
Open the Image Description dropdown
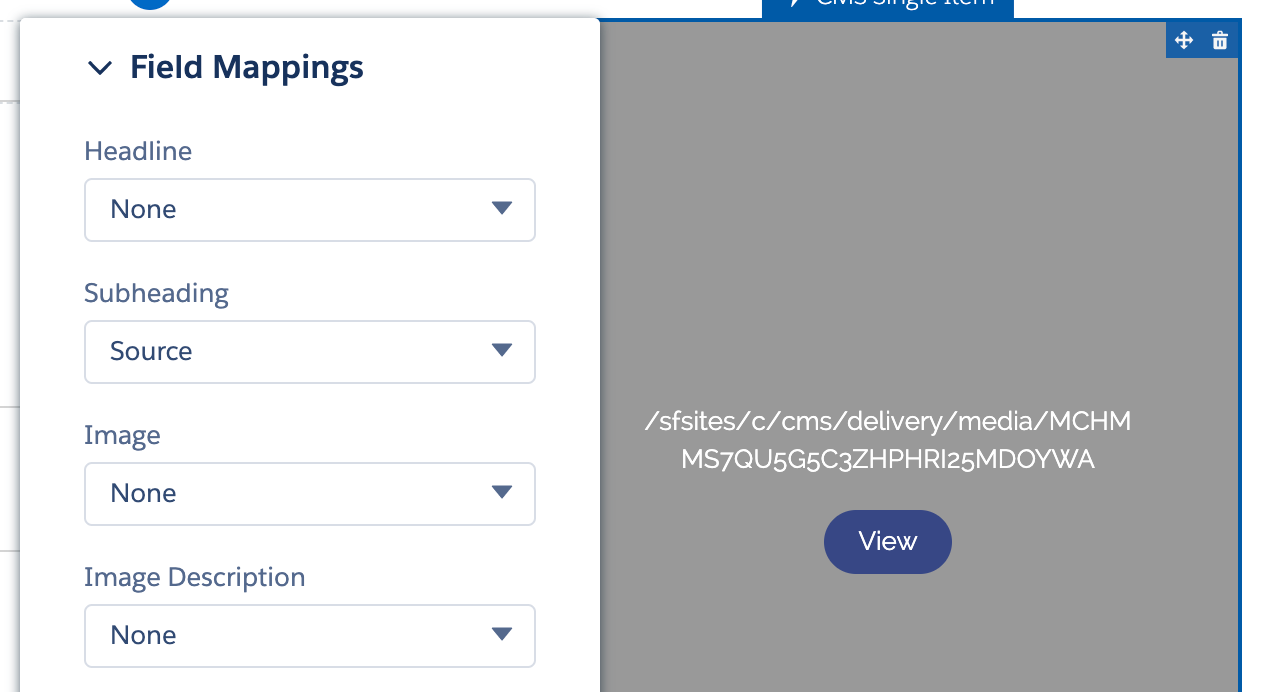310,636
